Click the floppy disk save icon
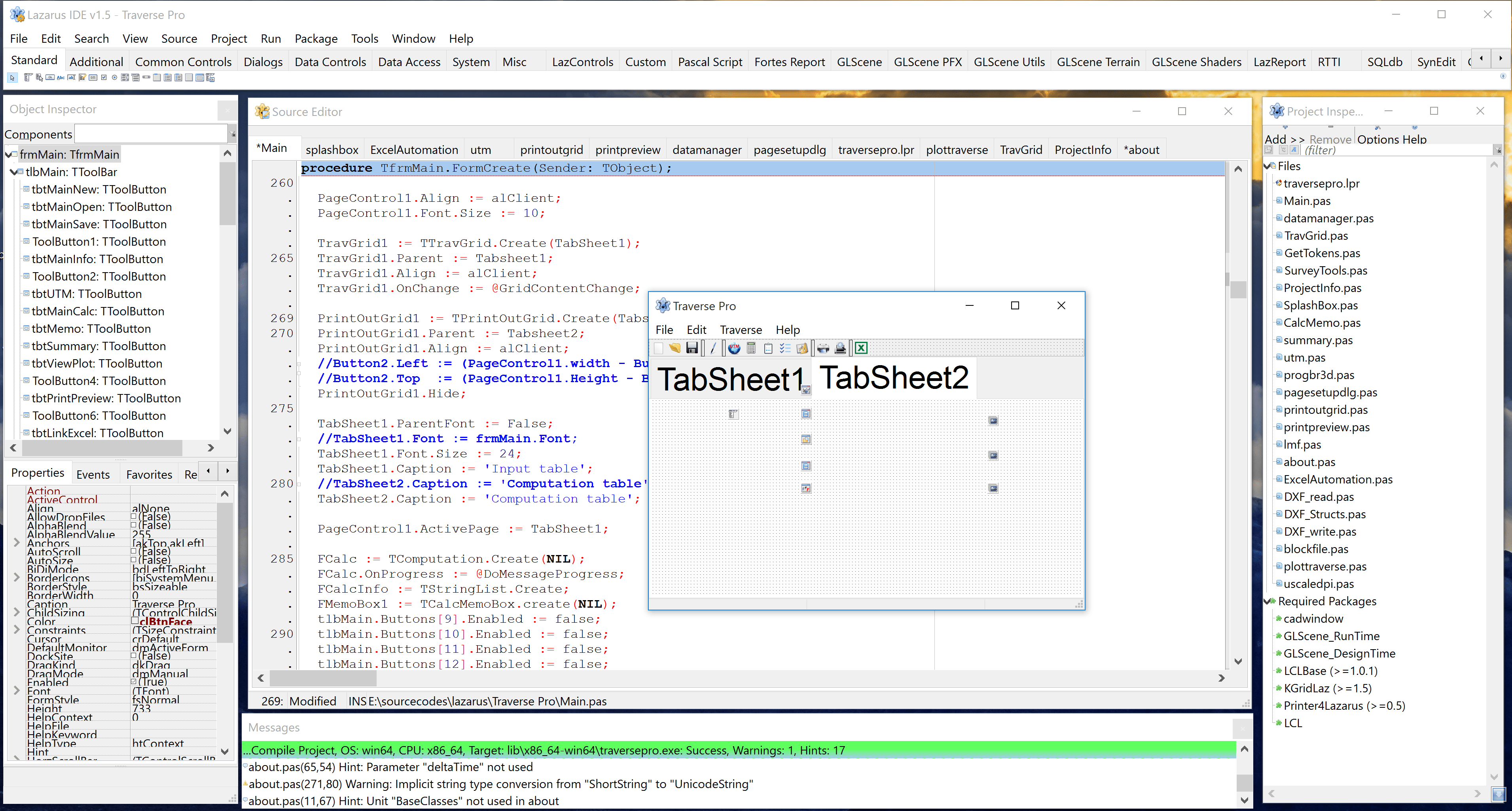The image size is (1512, 811). [x=692, y=349]
